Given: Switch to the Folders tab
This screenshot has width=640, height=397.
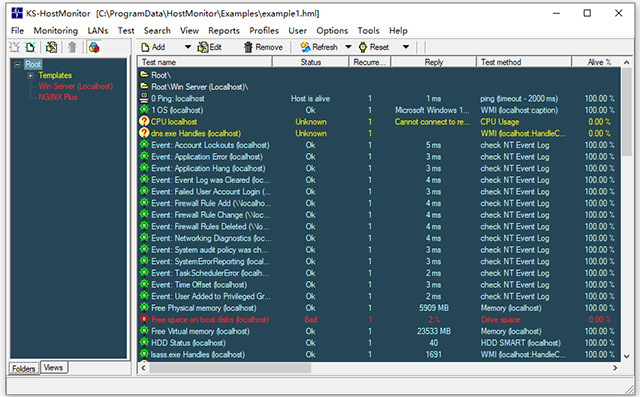Looking at the screenshot, I should click(24, 368).
